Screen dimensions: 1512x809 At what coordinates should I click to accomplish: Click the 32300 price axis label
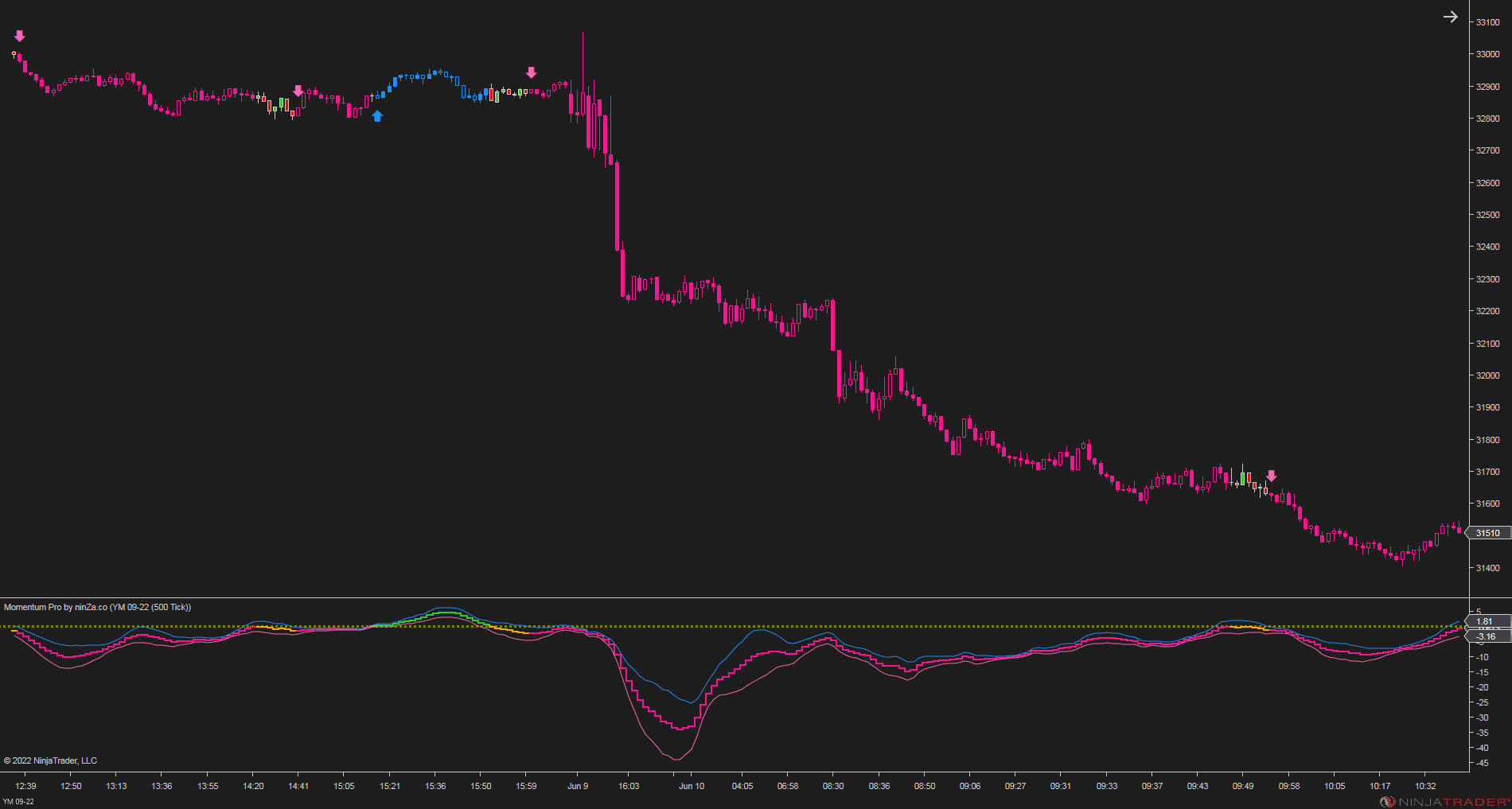click(x=1487, y=279)
